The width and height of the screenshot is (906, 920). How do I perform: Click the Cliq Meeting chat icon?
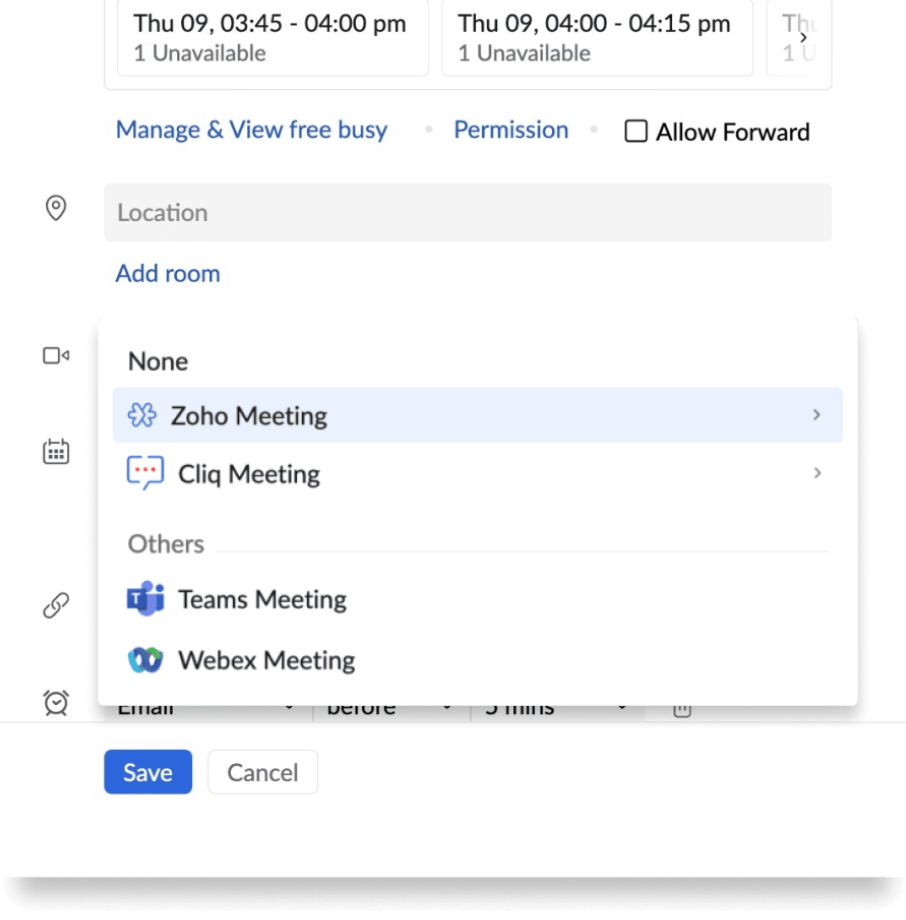point(145,473)
